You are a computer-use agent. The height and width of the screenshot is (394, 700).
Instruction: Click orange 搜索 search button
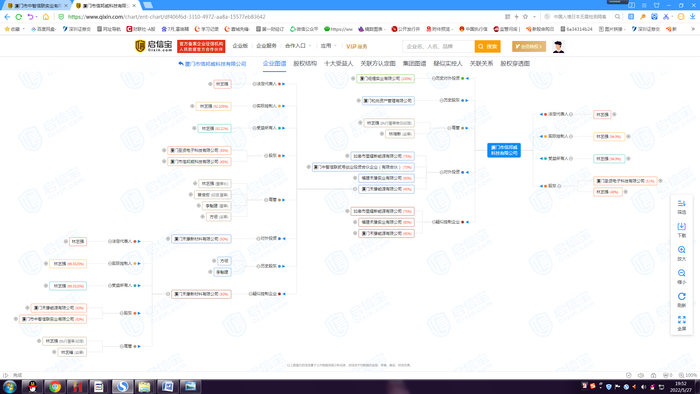(x=487, y=46)
